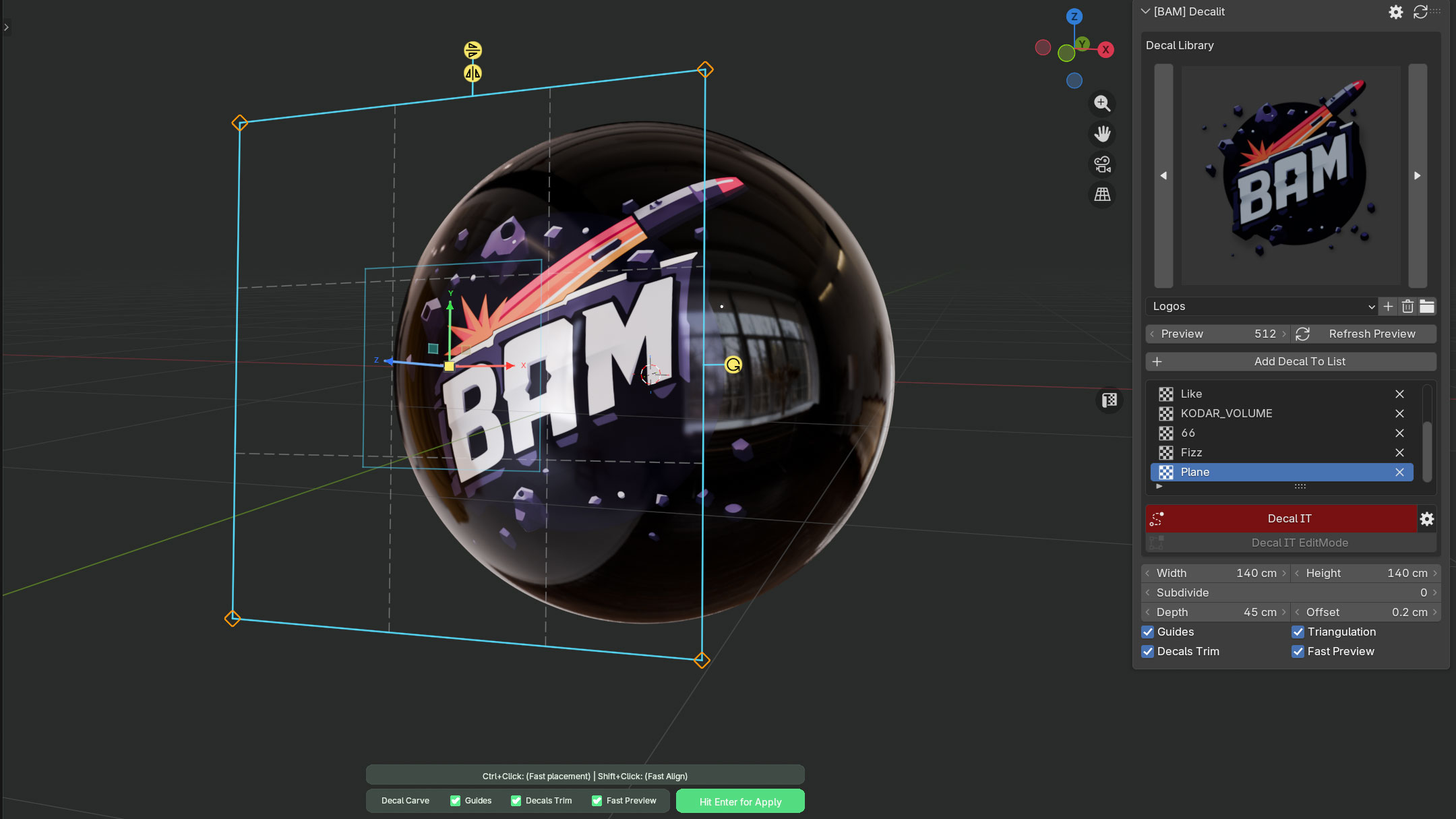1456x819 pixels.
Task: Add new decal category with plus icon
Action: tap(1388, 307)
